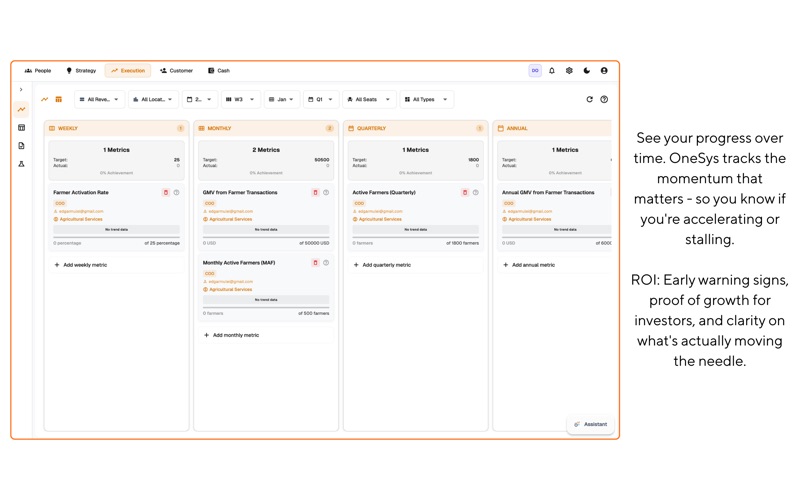Click Monthly Active Farmers progress bar

266,308
